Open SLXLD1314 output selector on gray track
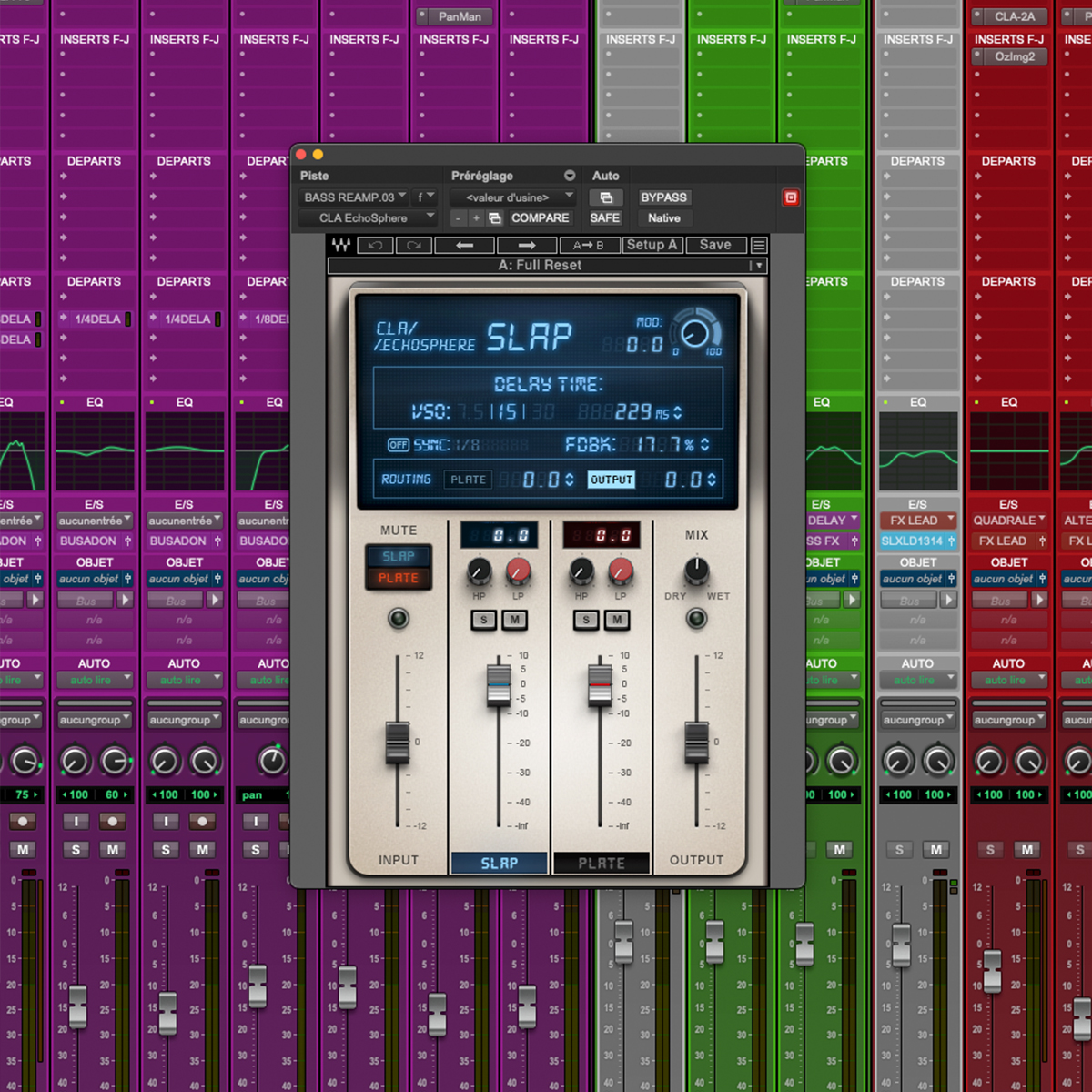Image resolution: width=1092 pixels, height=1092 pixels. (x=917, y=541)
